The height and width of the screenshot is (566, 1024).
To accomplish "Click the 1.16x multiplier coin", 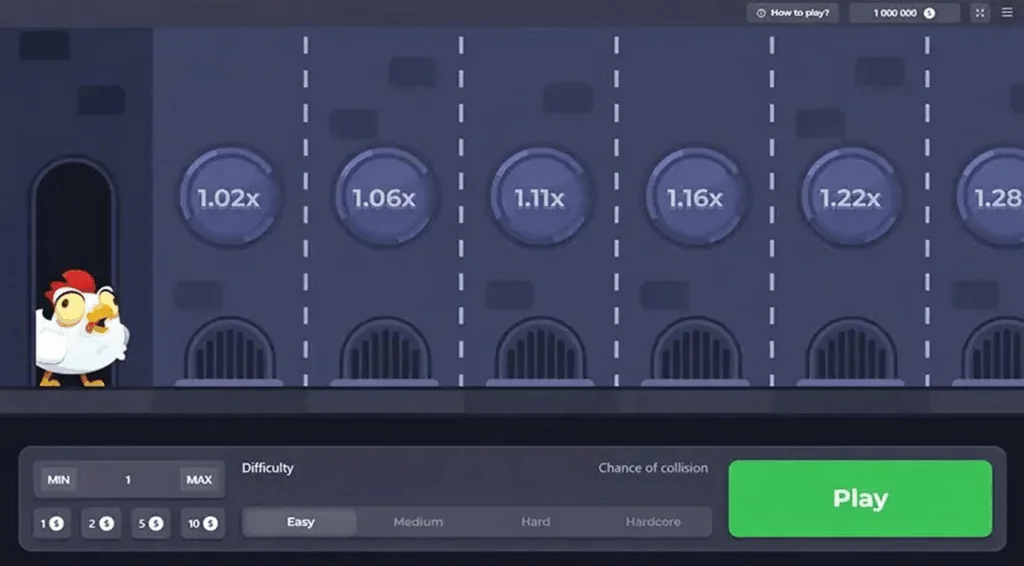I will [696, 198].
